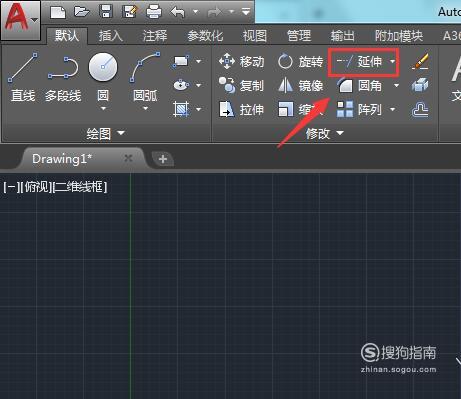Switch to the 参数化 tab
The image size is (461, 399).
[205, 36]
